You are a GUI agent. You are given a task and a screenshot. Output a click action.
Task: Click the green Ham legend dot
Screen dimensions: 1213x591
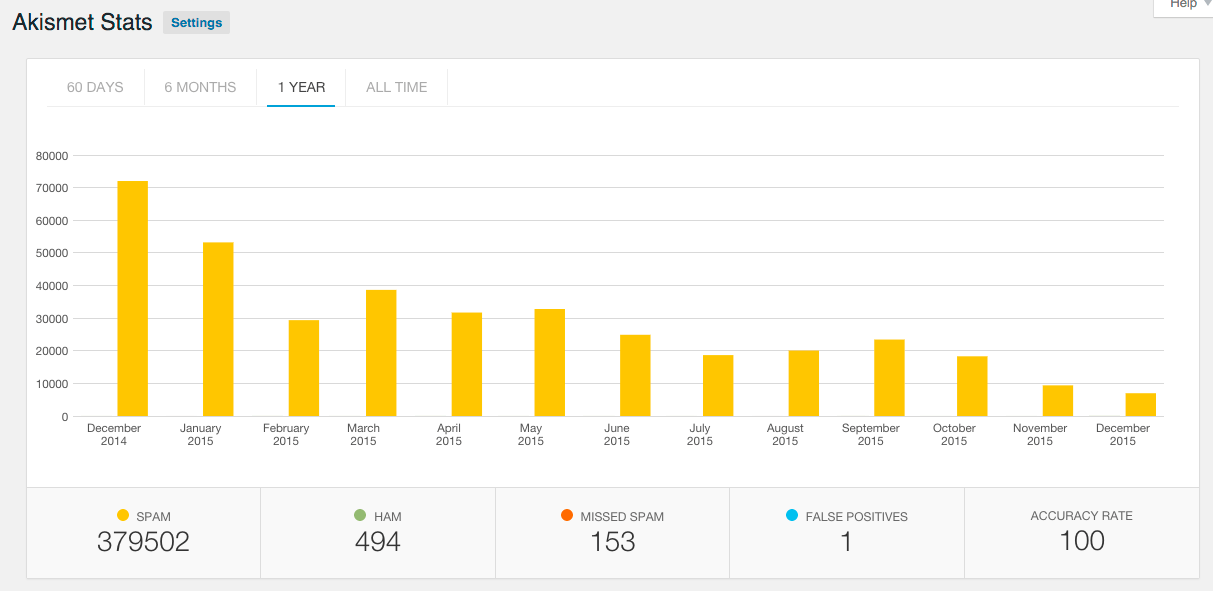coord(360,516)
